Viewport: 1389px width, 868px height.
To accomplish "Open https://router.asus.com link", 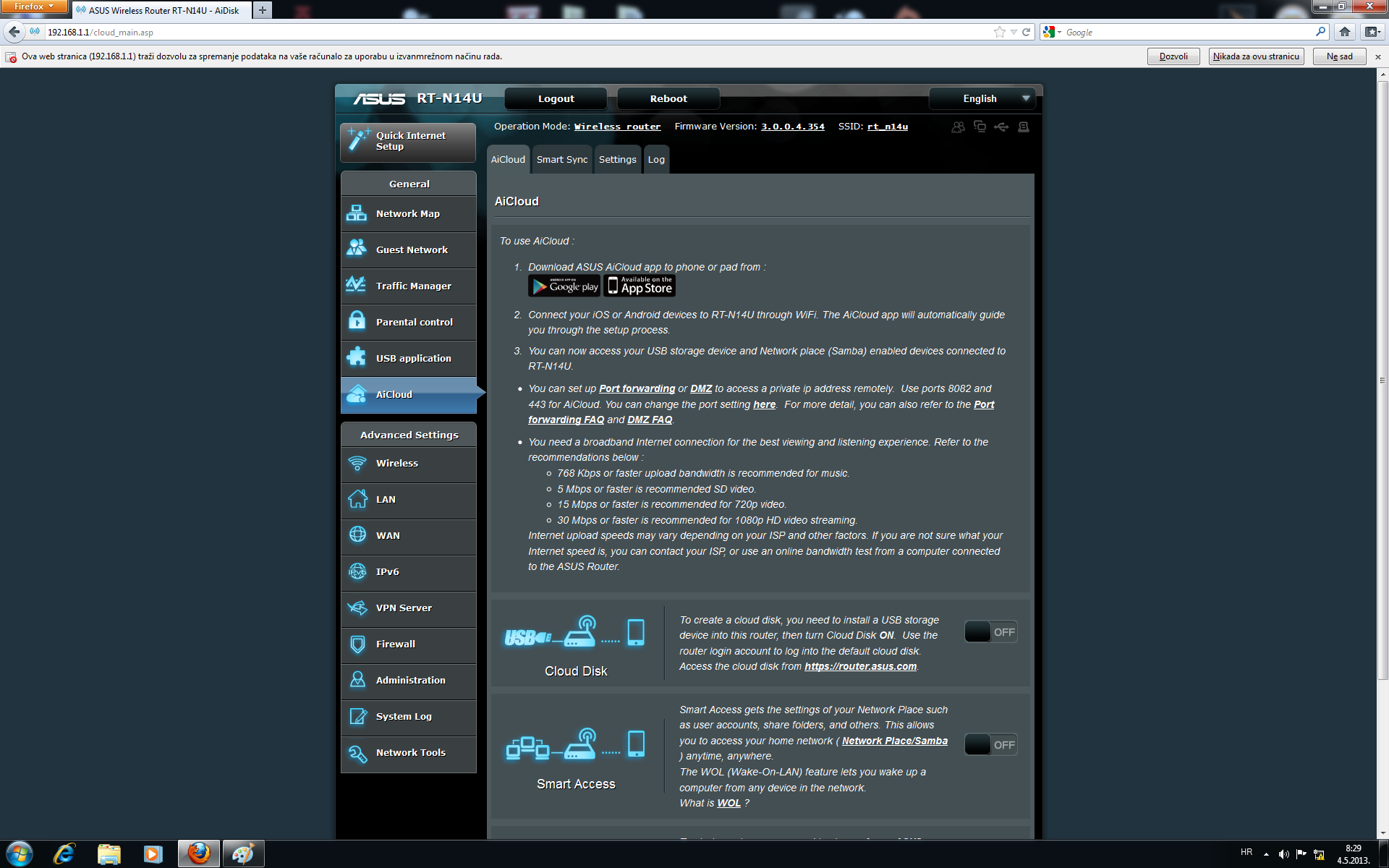I will [x=860, y=667].
